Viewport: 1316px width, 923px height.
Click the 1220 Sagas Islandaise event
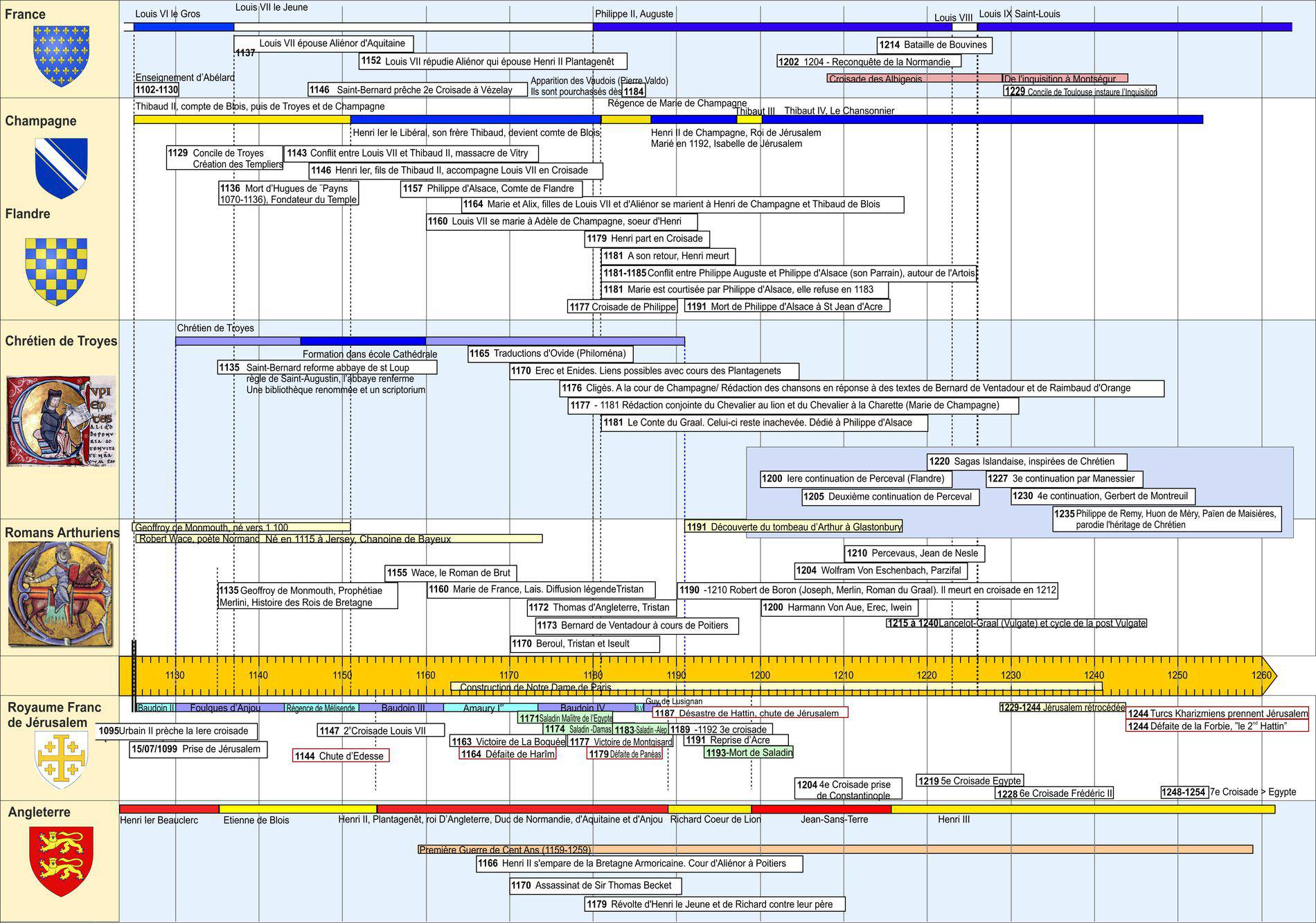(1027, 461)
